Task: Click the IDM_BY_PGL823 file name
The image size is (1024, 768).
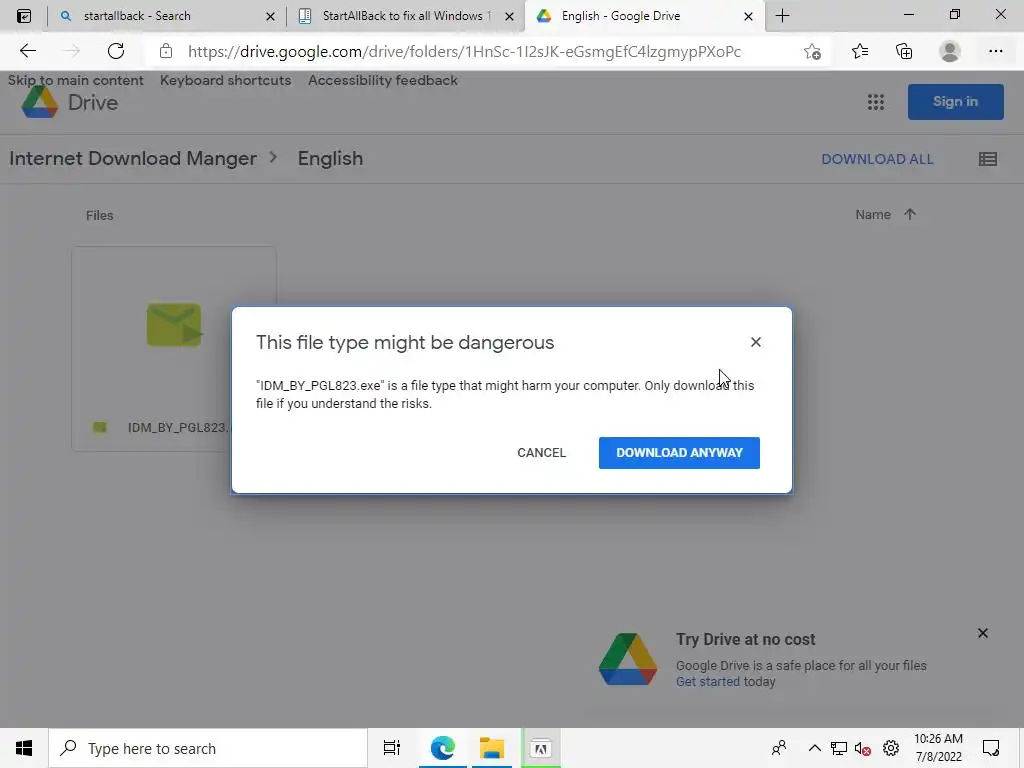Action: 178,428
